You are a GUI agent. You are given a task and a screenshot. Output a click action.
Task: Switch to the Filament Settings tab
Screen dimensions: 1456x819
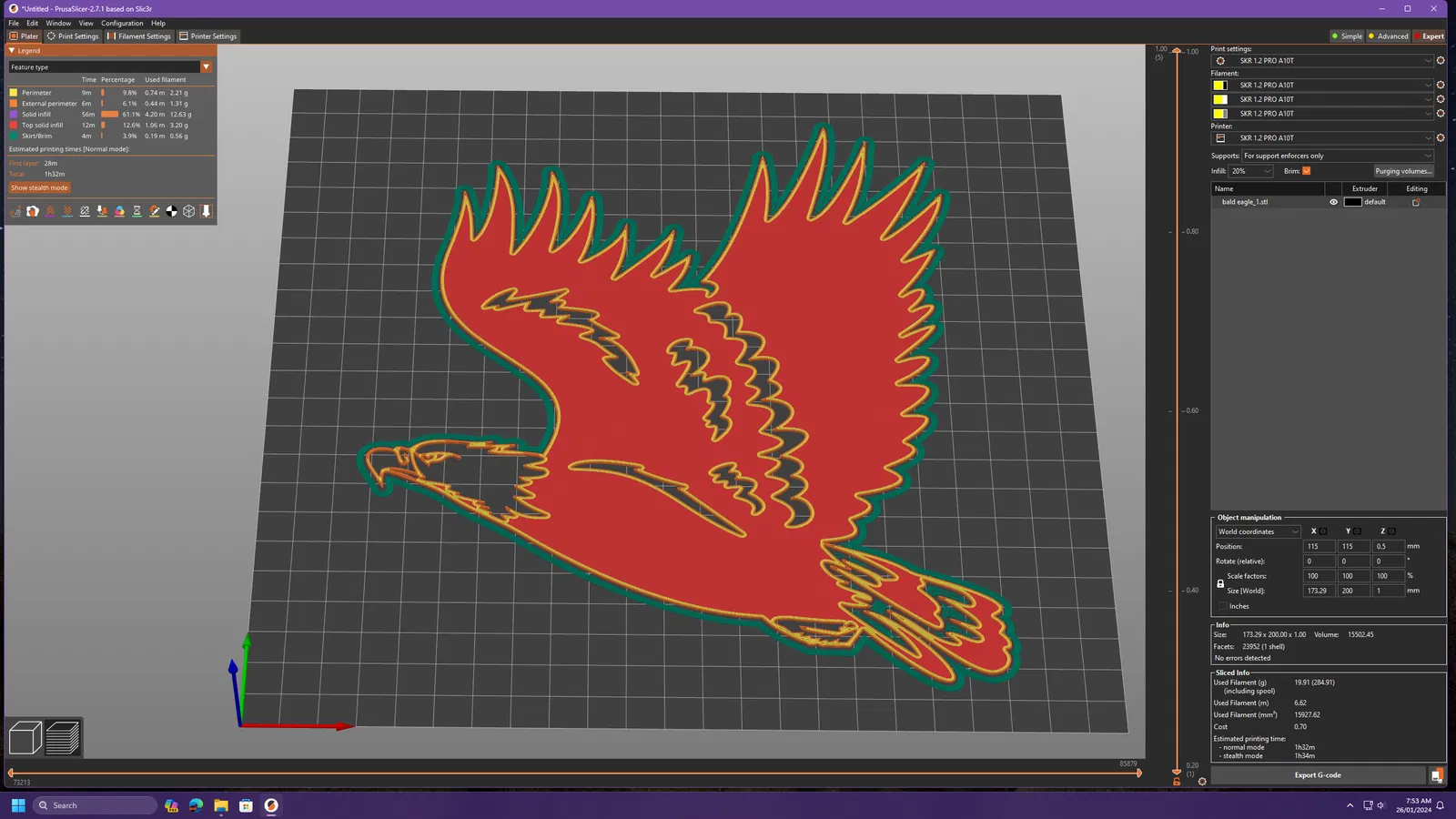pyautogui.click(x=139, y=36)
